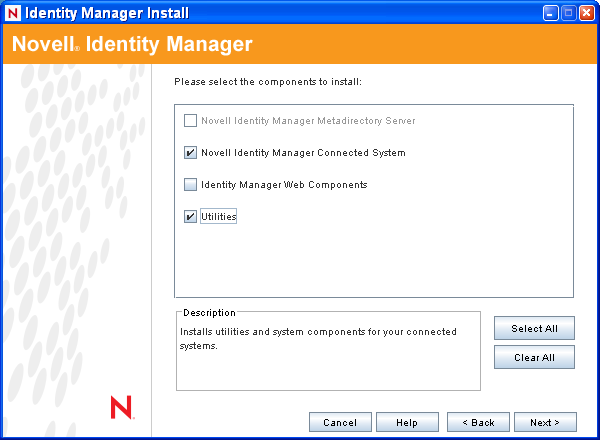Screen dimensions: 600x440
Task: Select the Utilities label text
Action: point(218,217)
